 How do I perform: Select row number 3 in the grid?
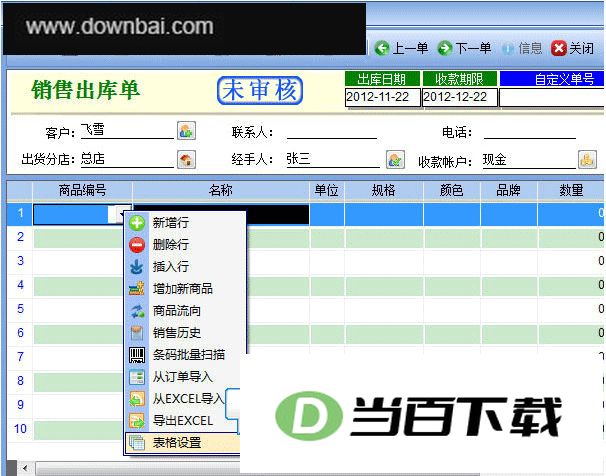20,260
